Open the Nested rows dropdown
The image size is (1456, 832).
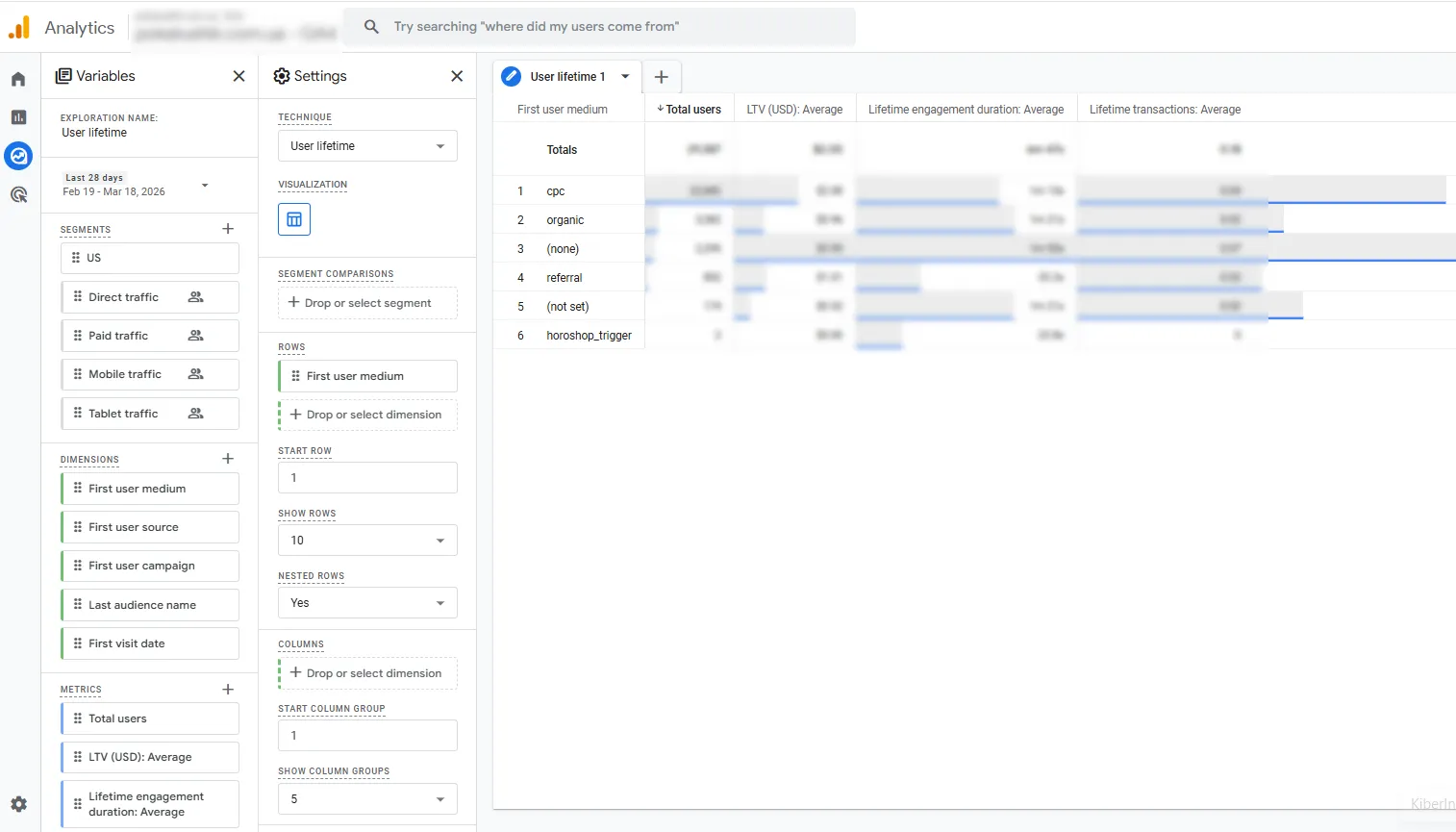tap(367, 603)
